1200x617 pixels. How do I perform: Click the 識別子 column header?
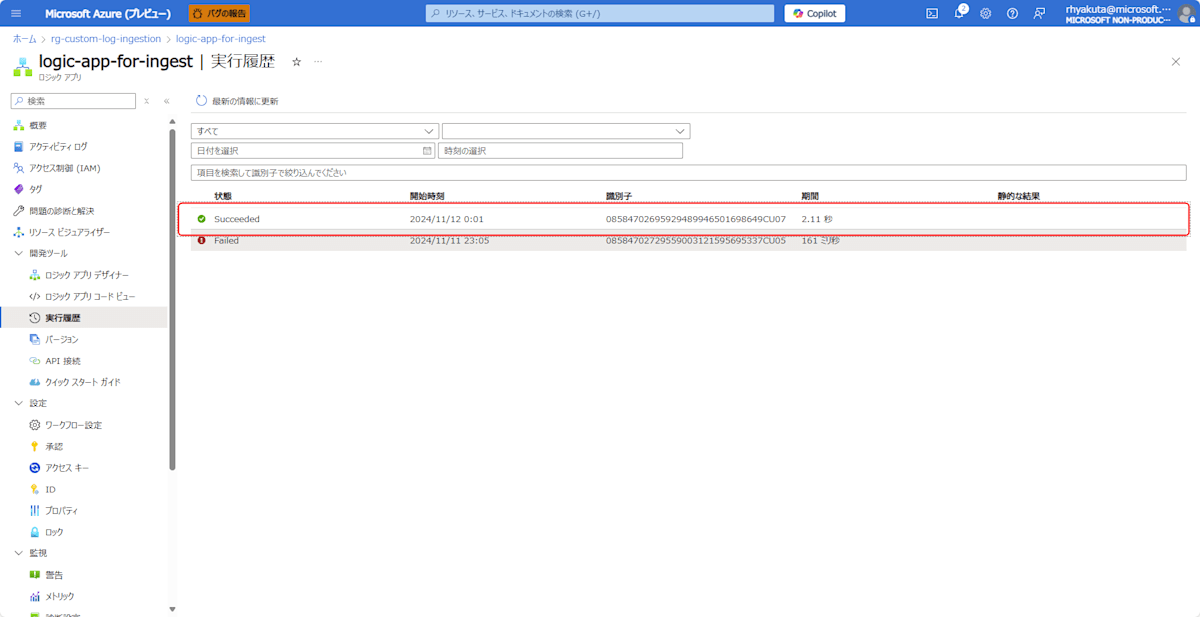click(618, 196)
